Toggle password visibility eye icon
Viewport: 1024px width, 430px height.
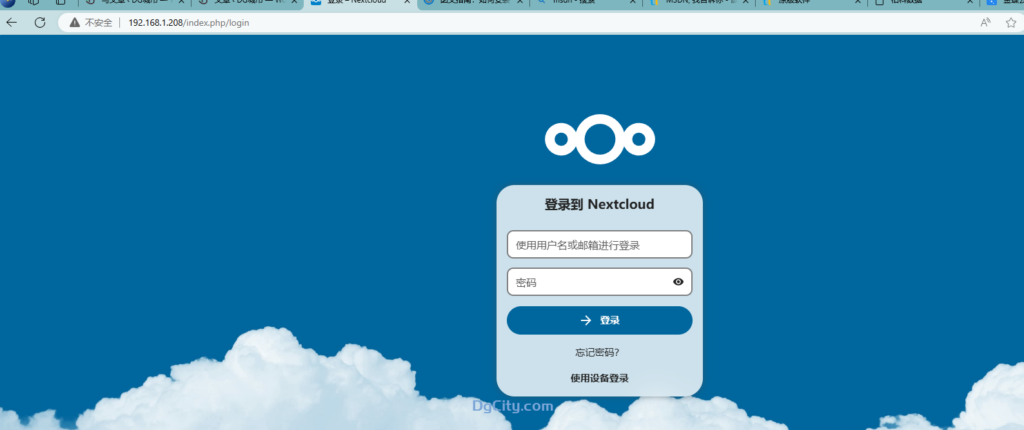pos(679,282)
